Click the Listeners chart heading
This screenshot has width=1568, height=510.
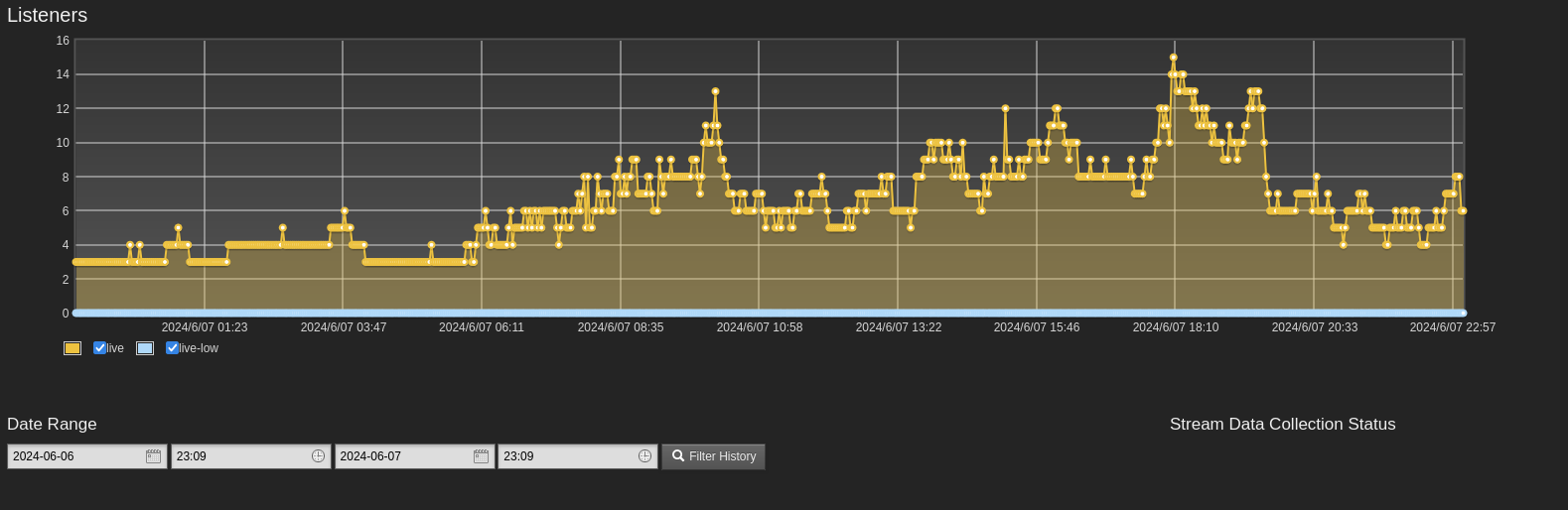(47, 16)
